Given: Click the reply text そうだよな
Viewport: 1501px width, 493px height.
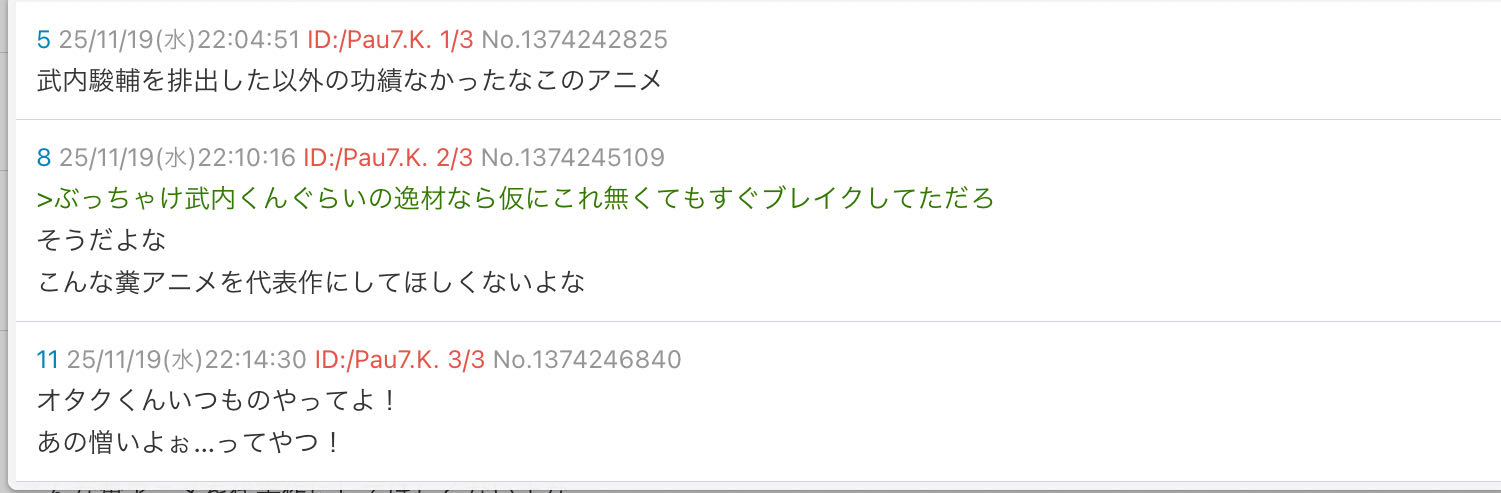Looking at the screenshot, I should 101,241.
